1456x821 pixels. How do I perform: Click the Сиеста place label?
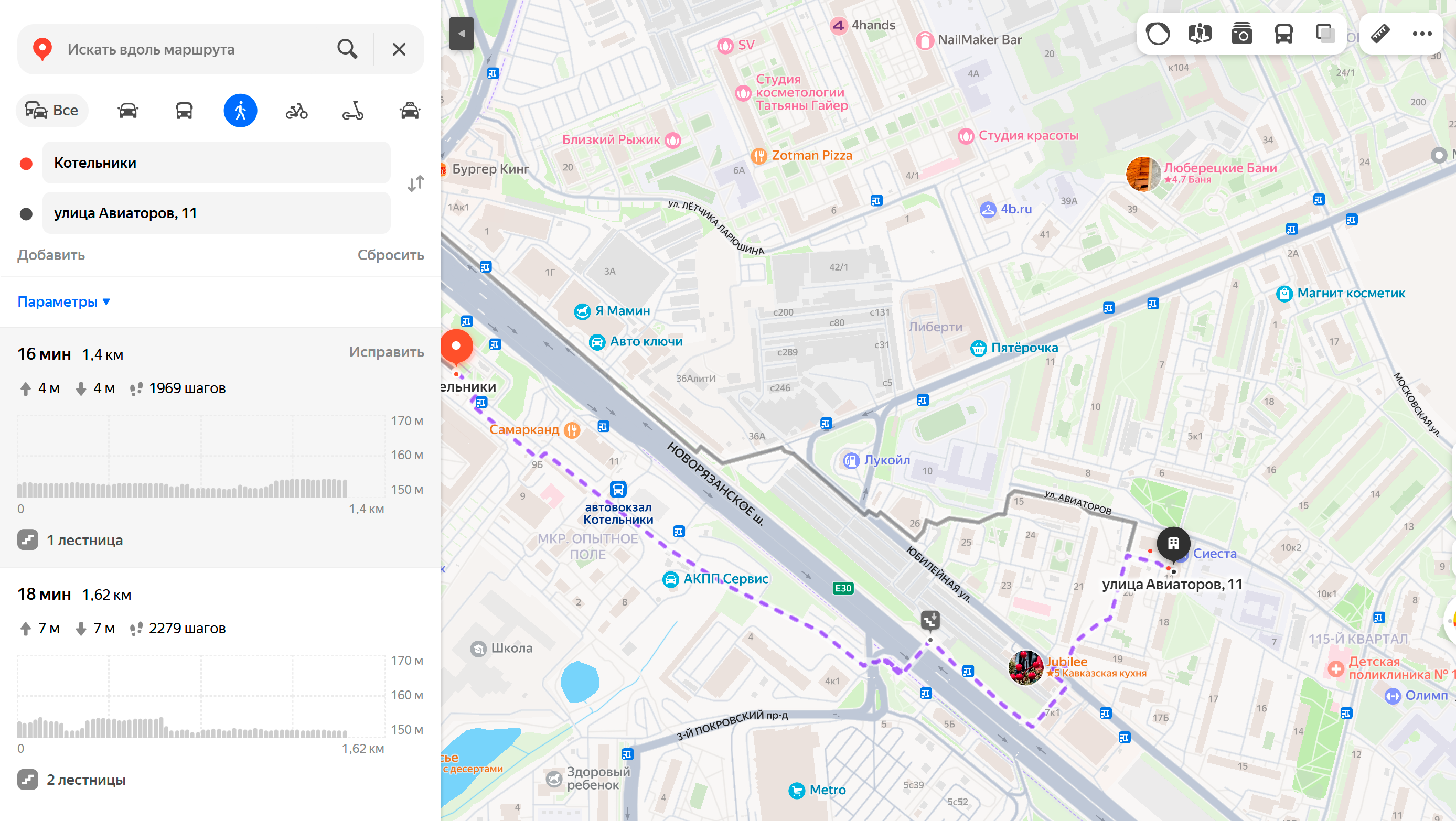[1215, 554]
